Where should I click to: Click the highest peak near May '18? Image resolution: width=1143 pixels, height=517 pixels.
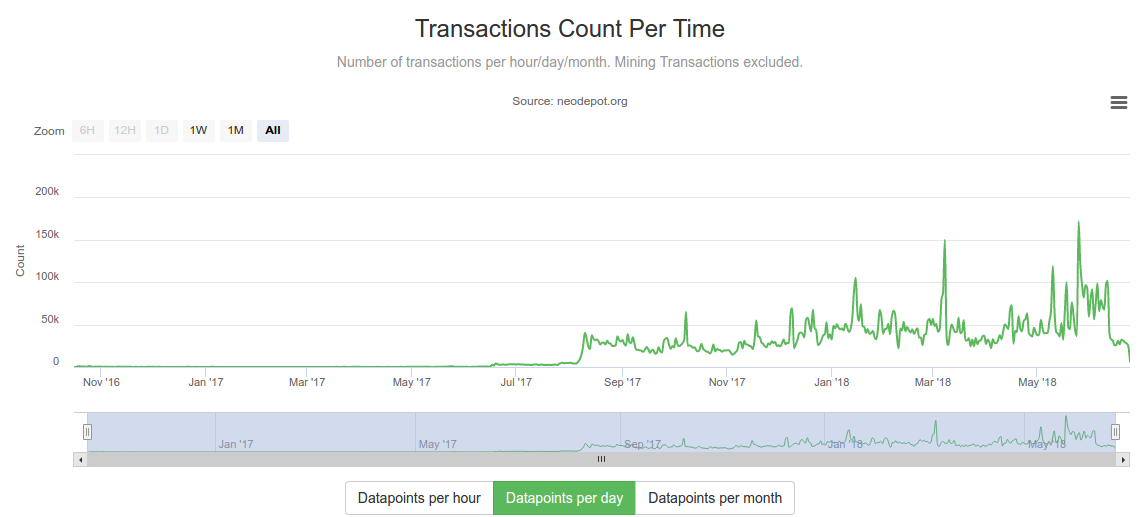(x=1078, y=223)
